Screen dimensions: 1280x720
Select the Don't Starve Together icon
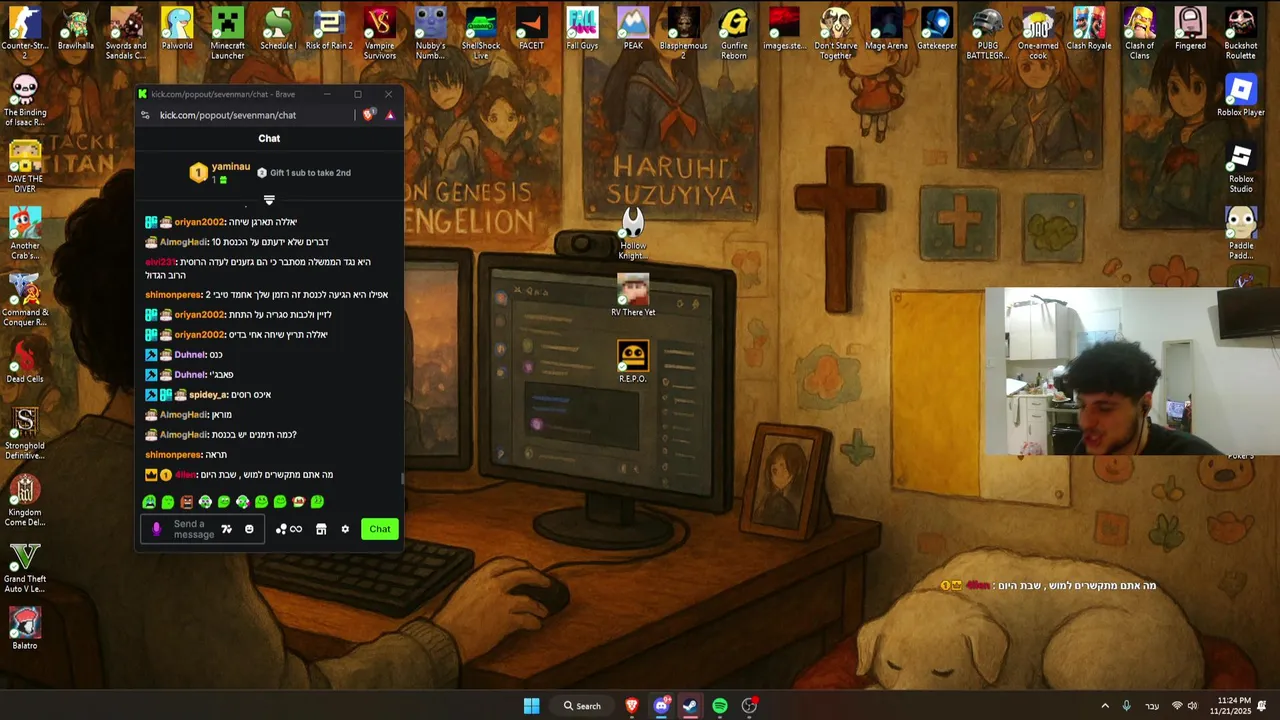[835, 33]
